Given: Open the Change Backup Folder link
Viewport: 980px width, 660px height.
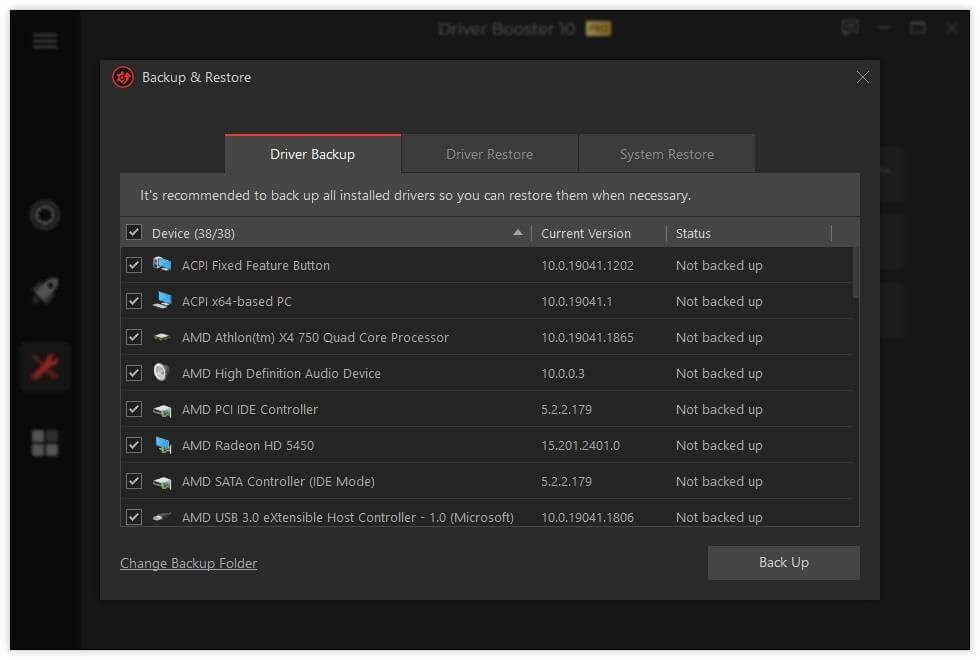Looking at the screenshot, I should [x=188, y=563].
